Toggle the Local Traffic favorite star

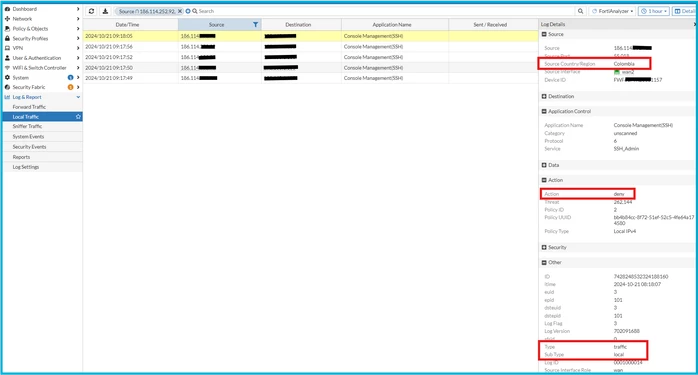78,117
